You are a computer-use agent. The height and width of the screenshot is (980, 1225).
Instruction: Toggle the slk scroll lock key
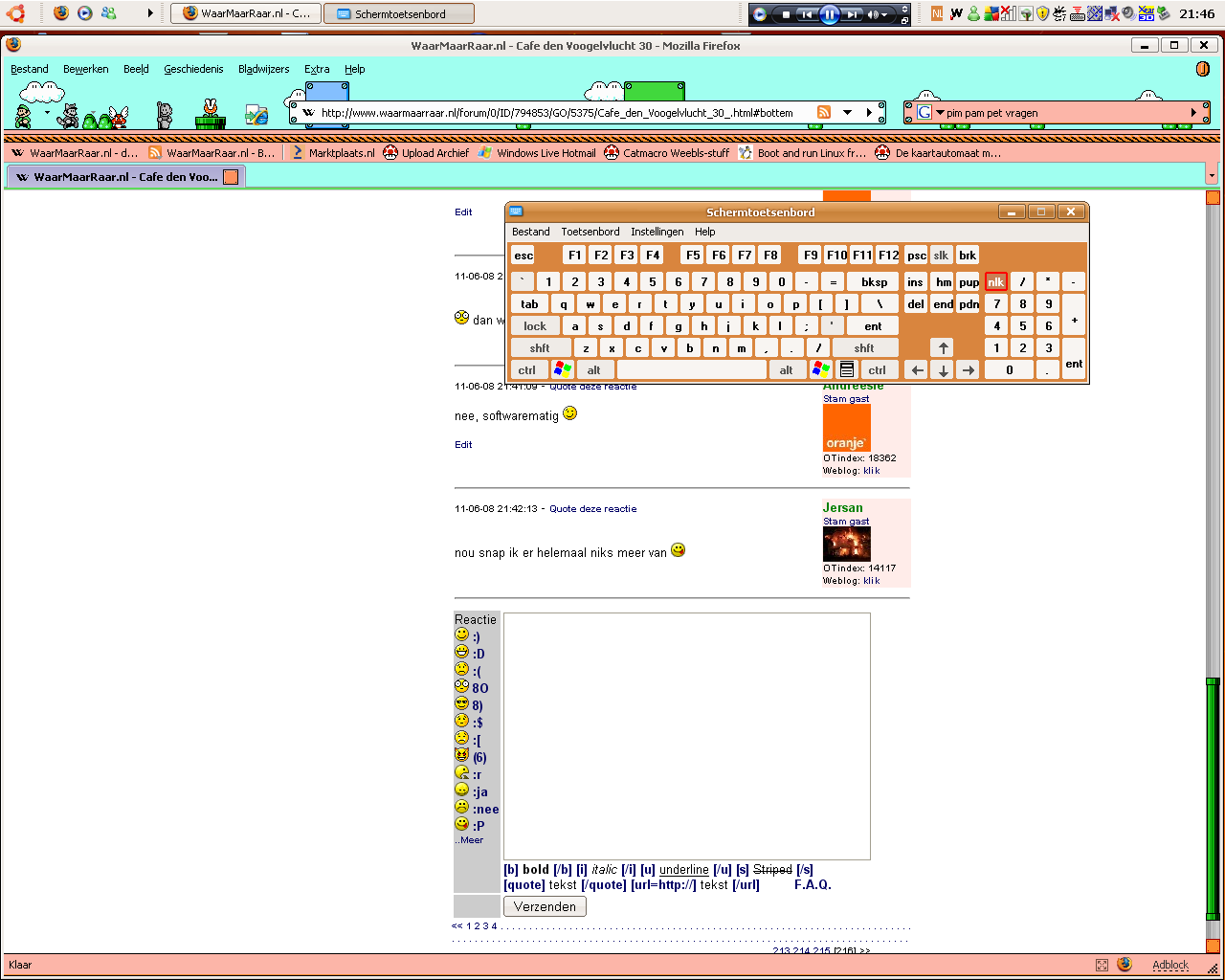(x=941, y=256)
